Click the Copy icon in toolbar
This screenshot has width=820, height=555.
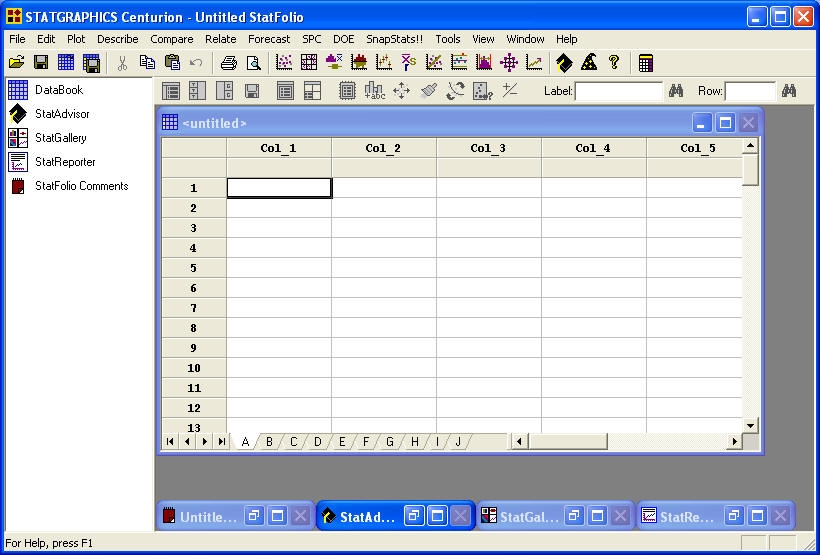[x=147, y=63]
